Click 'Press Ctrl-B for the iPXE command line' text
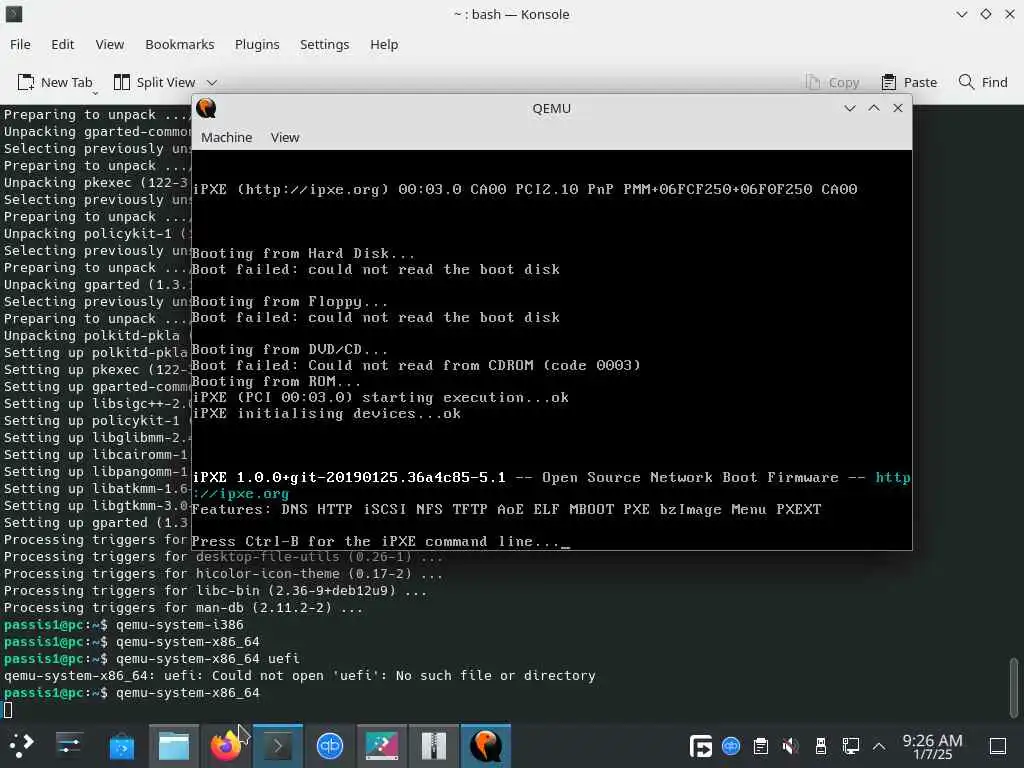Image resolution: width=1024 pixels, height=768 pixels. click(375, 541)
